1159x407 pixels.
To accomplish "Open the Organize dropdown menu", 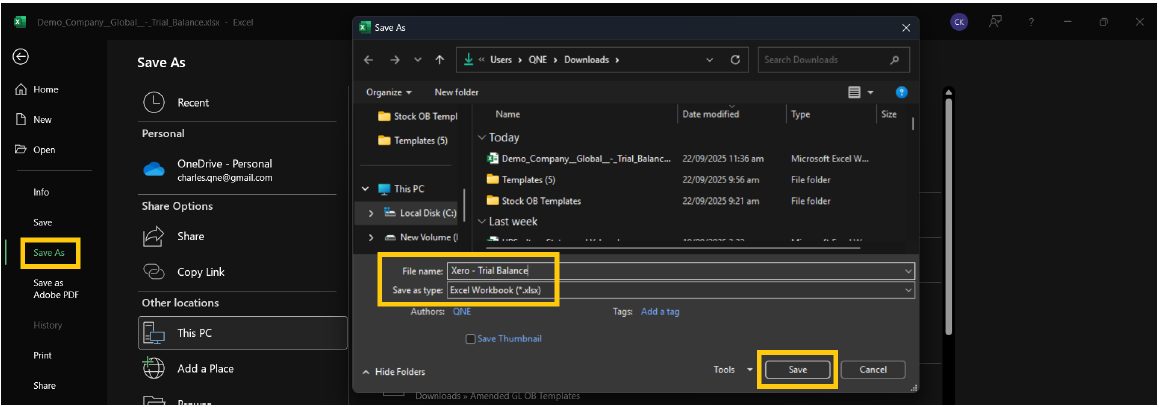I will (x=389, y=92).
